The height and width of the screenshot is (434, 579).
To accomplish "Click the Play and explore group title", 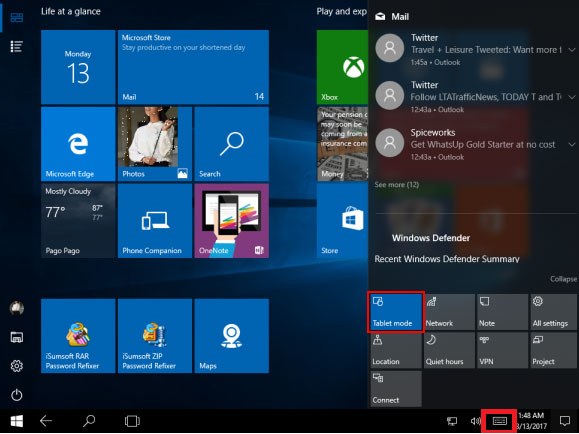I will [x=342, y=11].
